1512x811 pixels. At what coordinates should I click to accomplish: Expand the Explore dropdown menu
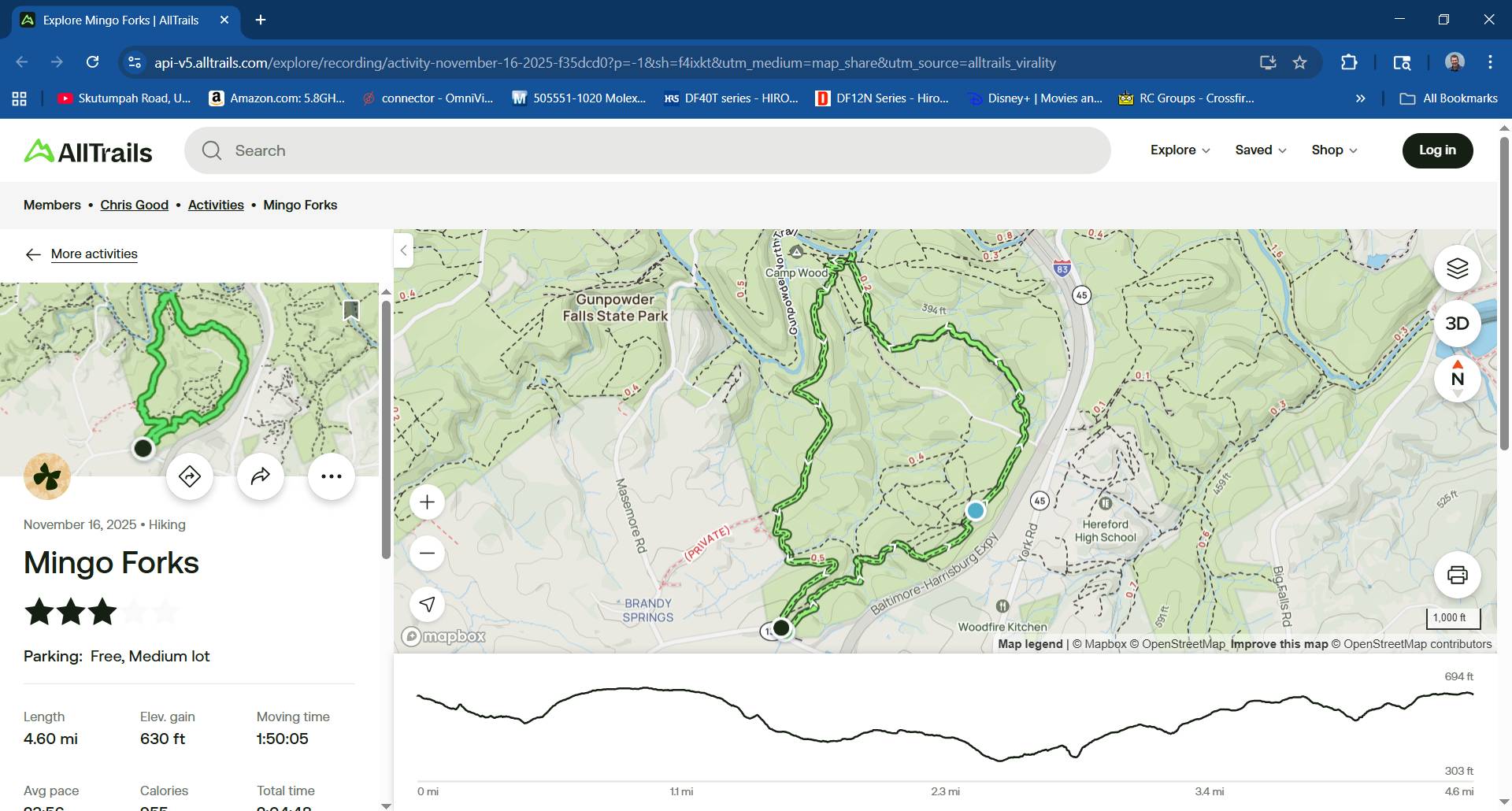tap(1180, 150)
